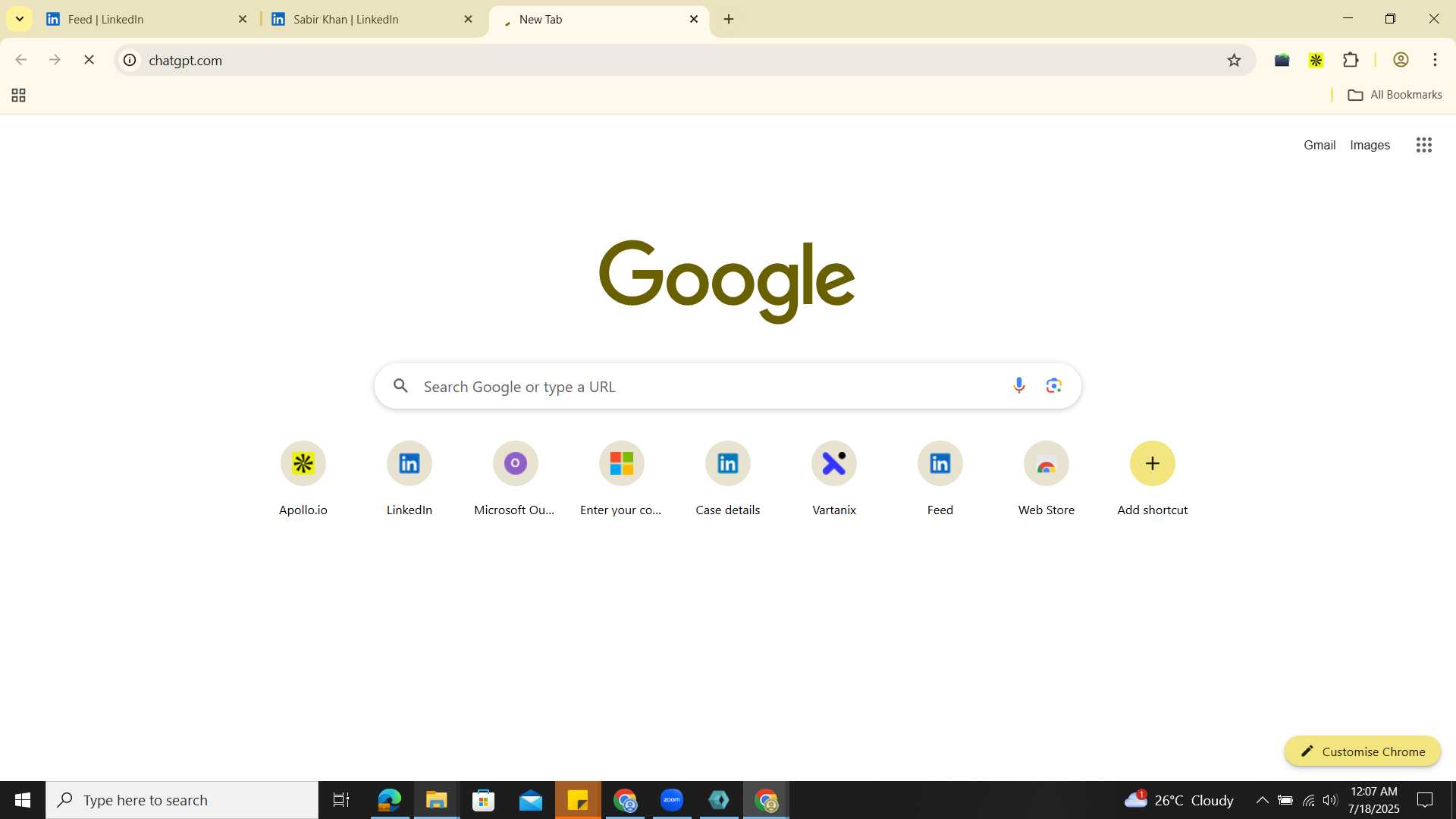
Task: Open the Apollo extension in toolbar
Action: click(1316, 60)
